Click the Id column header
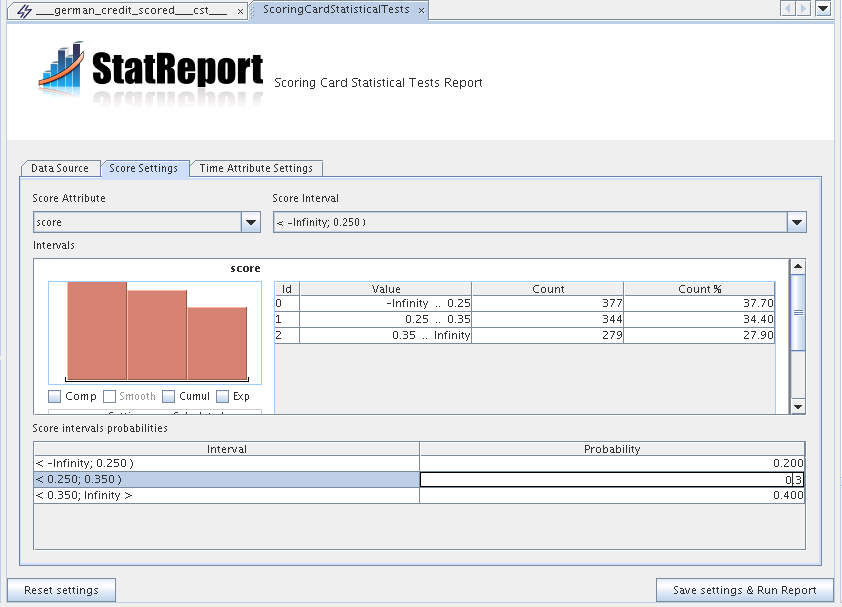Viewport: 842px width, 607px height. 287,289
